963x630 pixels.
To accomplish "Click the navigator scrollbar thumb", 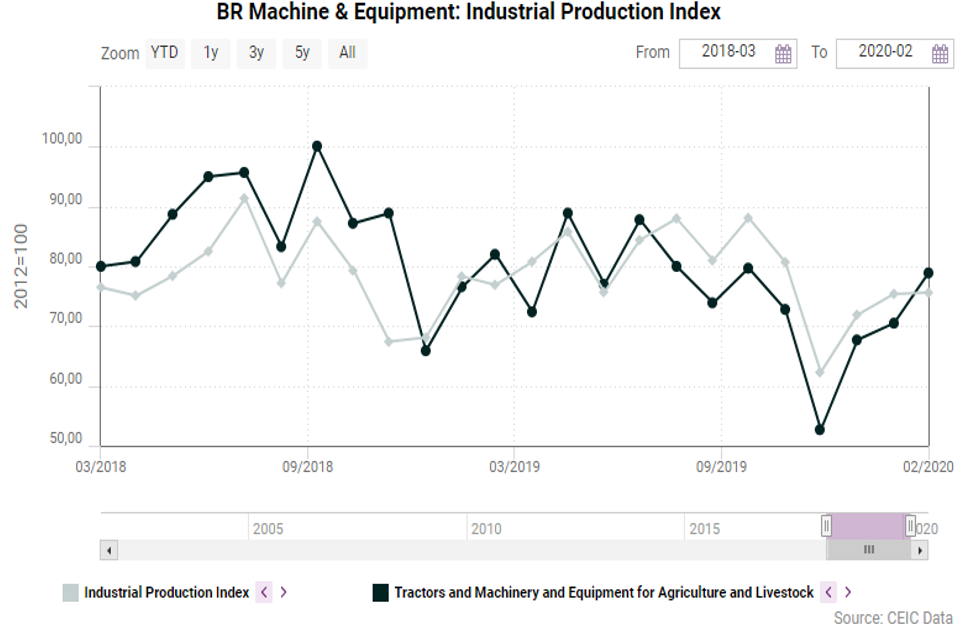I will coord(868,550).
